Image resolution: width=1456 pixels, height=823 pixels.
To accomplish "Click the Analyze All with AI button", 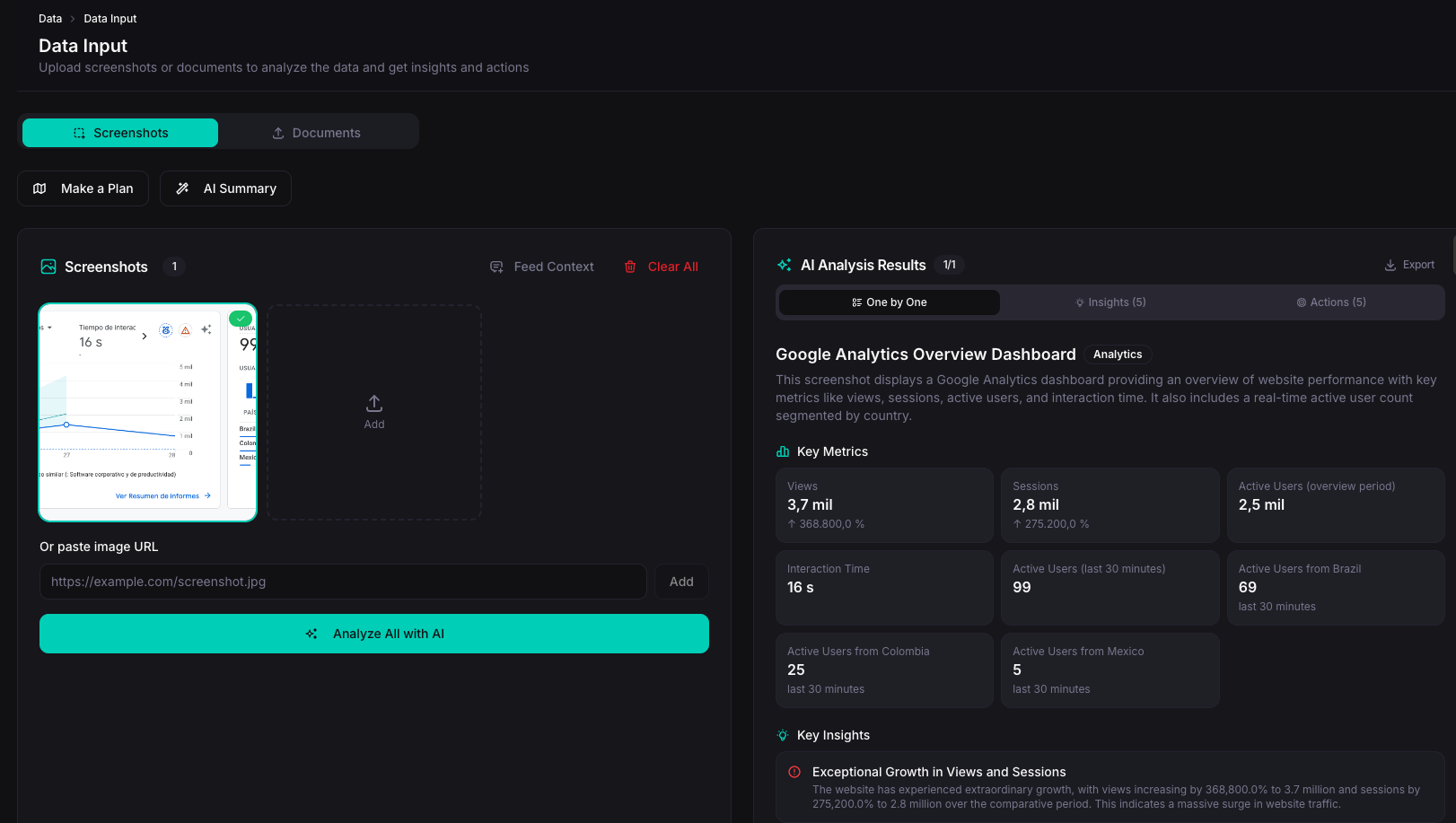I will [x=374, y=634].
